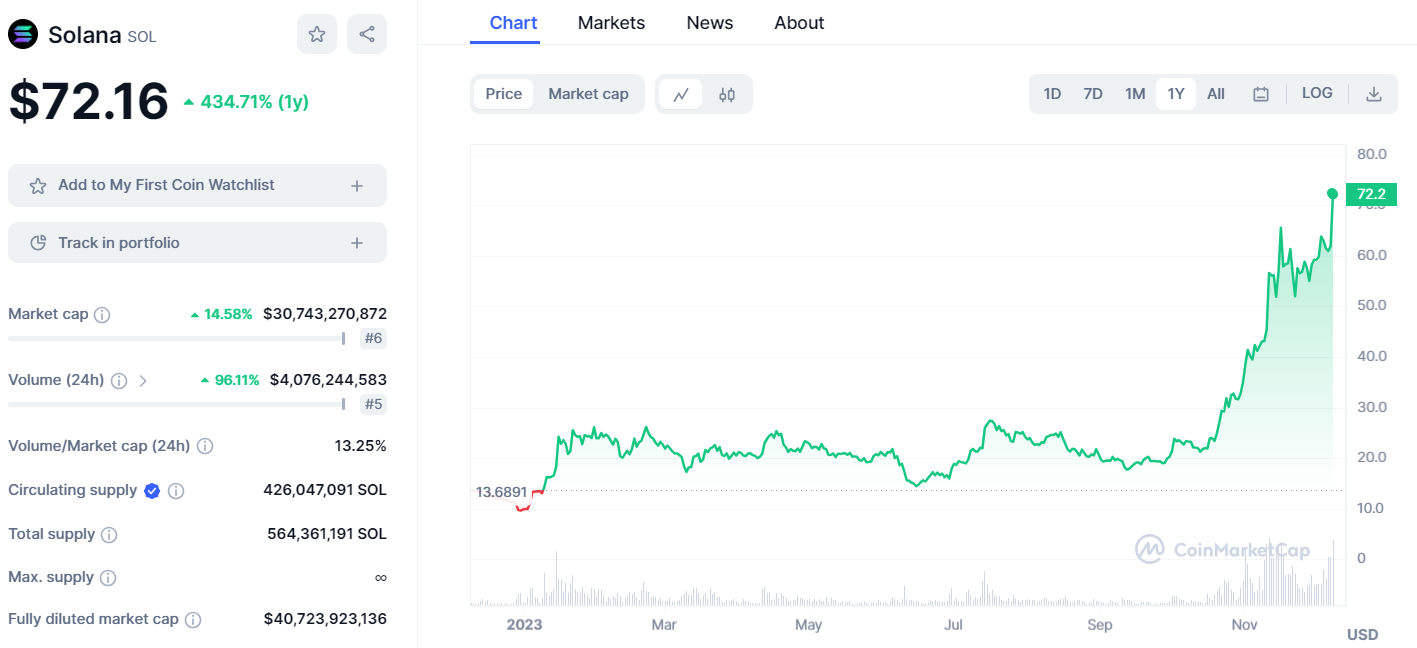
Task: Open the Markets tab
Action: coord(611,23)
